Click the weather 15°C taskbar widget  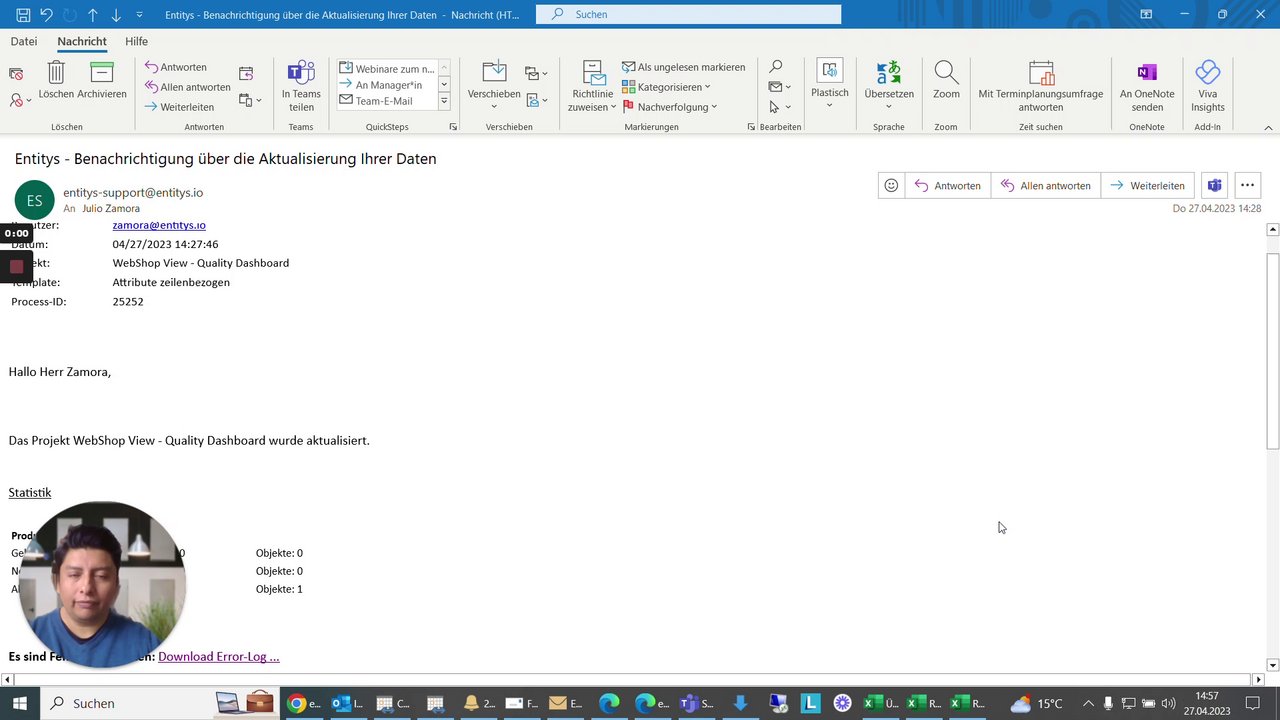pos(1037,703)
